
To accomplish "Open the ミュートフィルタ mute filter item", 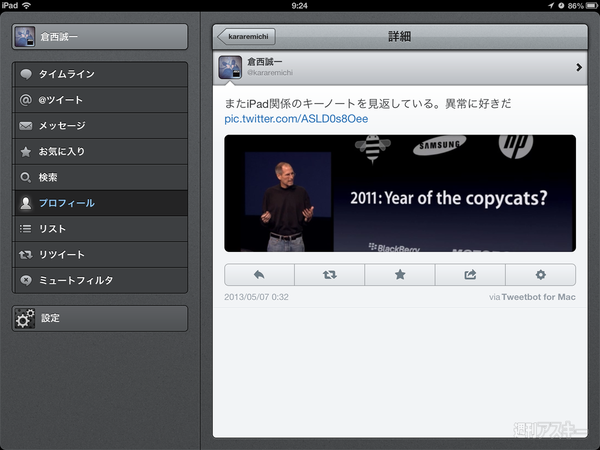I will (100, 280).
